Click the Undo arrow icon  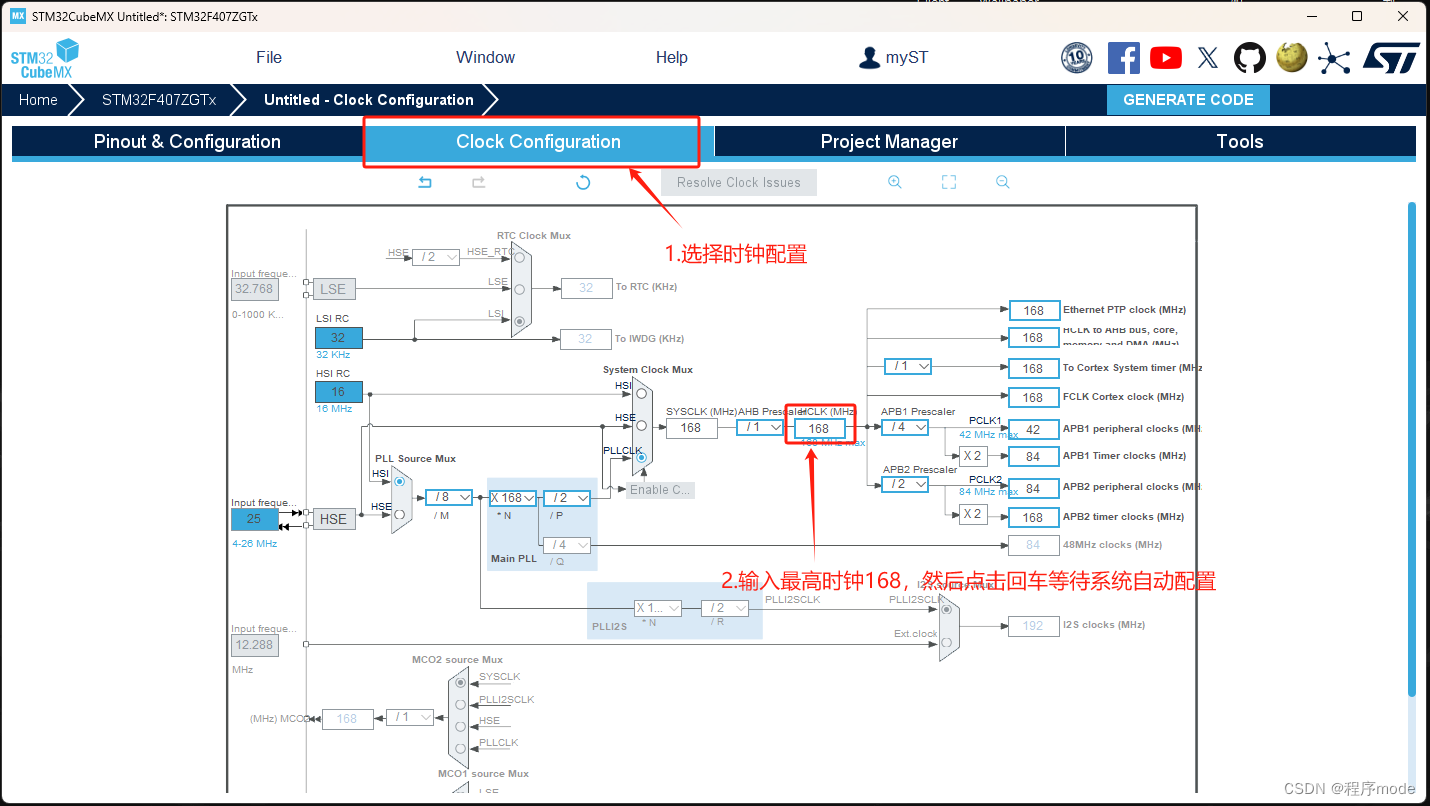425,182
